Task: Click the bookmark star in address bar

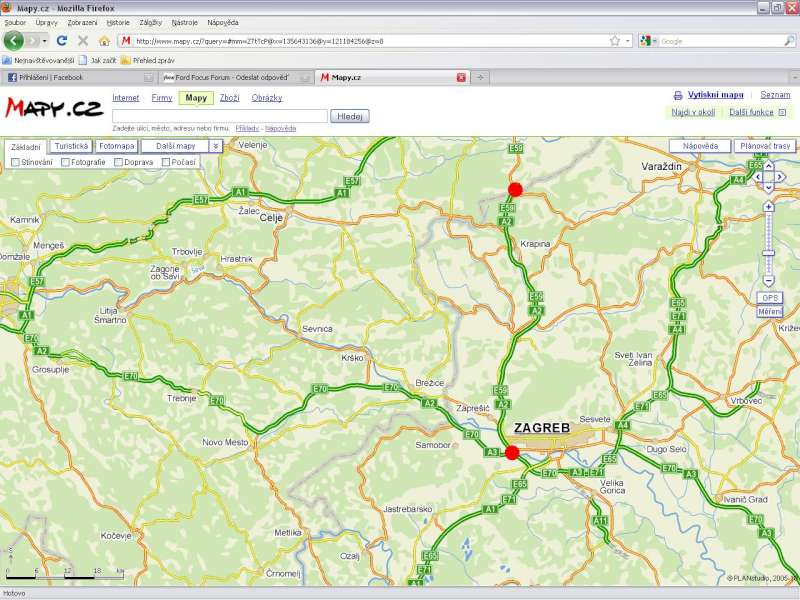Action: point(615,41)
